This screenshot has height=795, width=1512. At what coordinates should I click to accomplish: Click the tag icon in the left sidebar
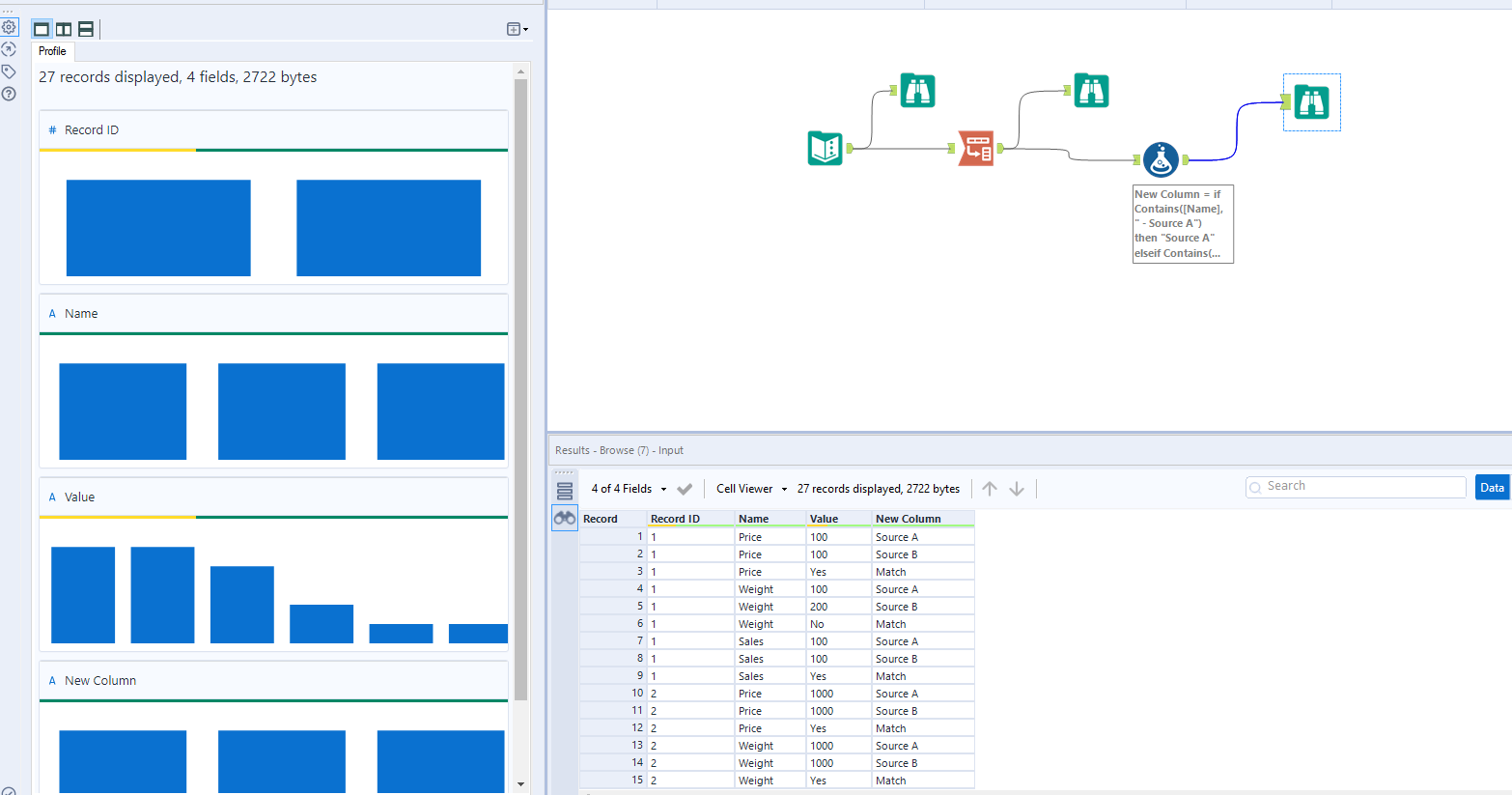[x=10, y=71]
